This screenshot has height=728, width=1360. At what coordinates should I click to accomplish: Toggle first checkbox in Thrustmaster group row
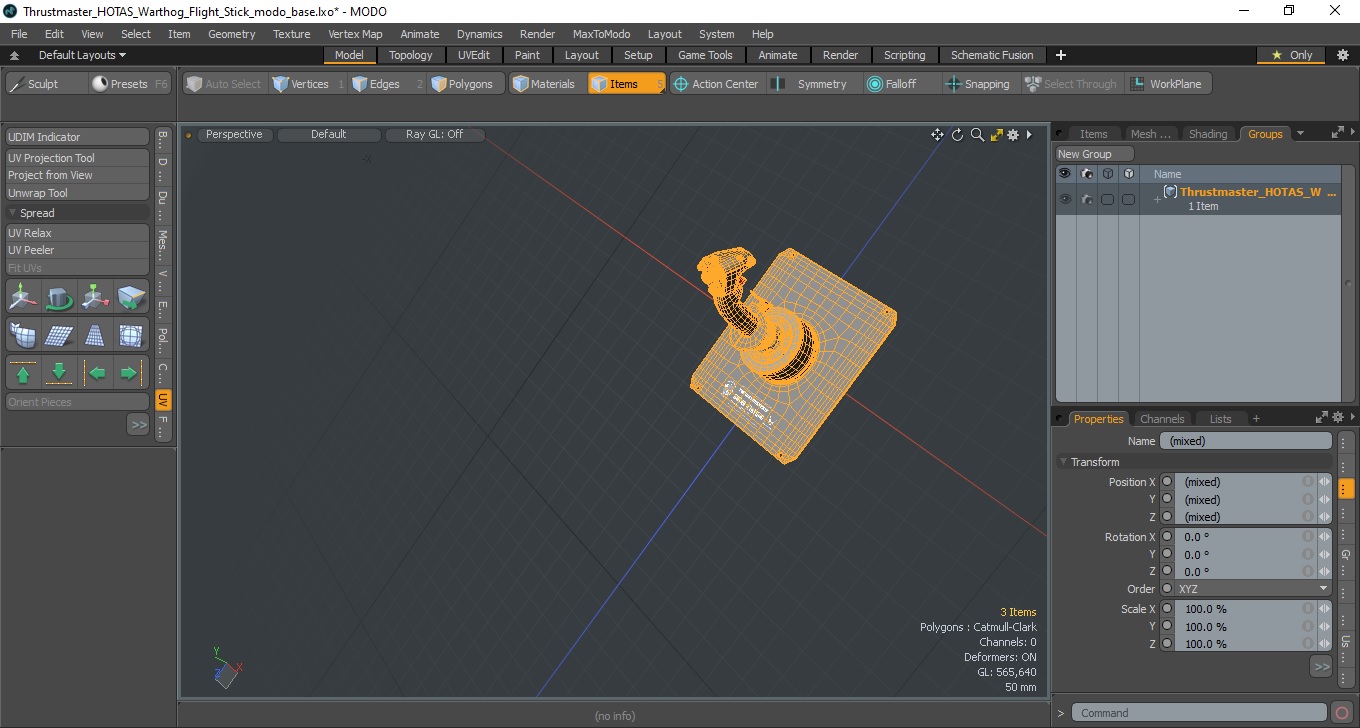(1107, 199)
